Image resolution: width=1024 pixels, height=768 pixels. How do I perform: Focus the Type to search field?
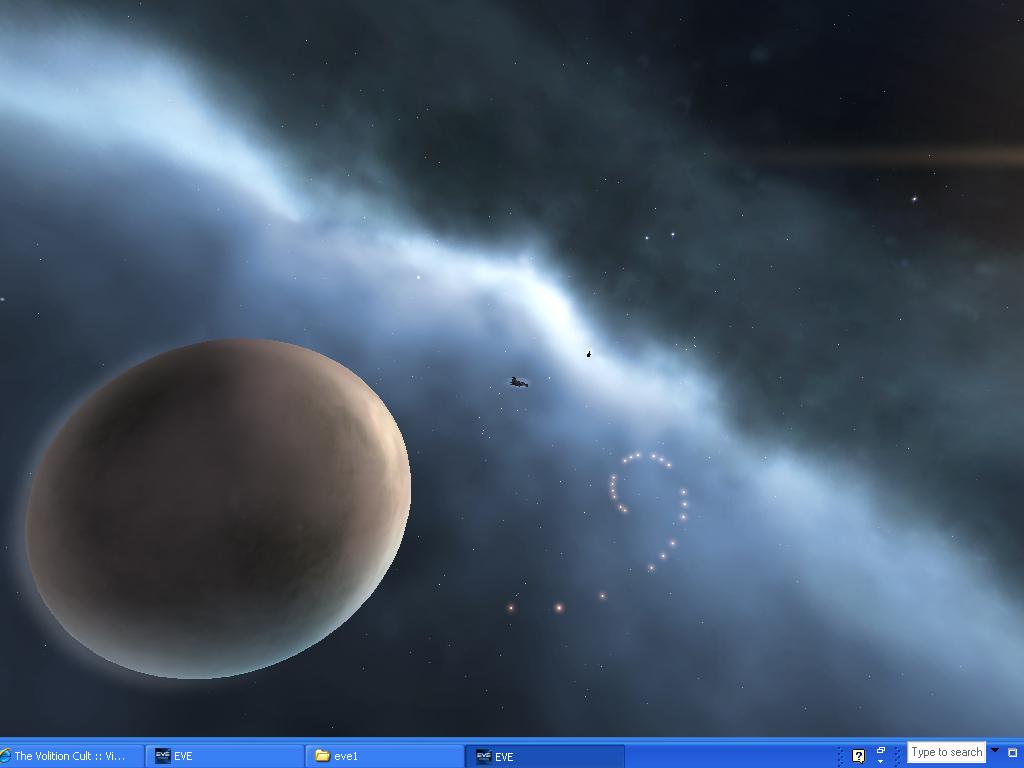946,752
